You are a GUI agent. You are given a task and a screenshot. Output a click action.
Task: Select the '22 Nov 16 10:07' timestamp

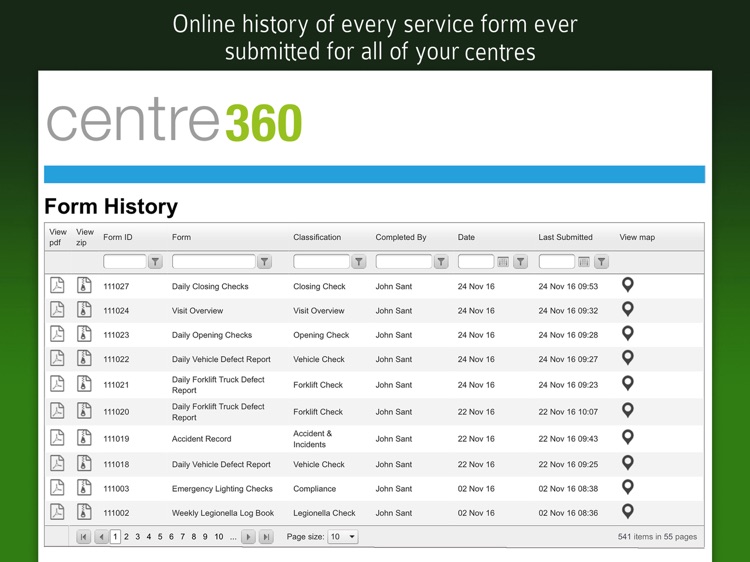tap(568, 411)
